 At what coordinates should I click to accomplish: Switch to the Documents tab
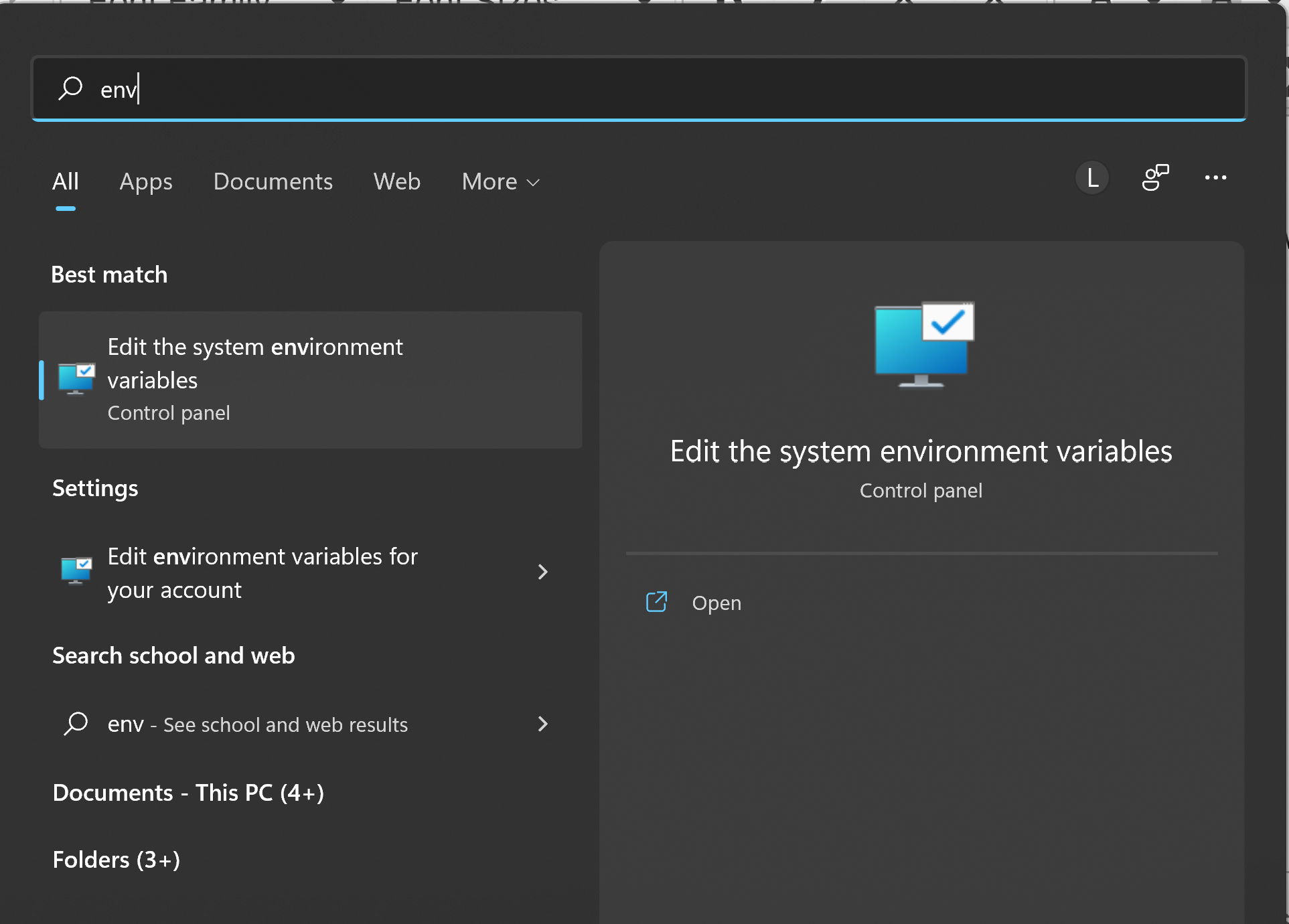click(273, 182)
